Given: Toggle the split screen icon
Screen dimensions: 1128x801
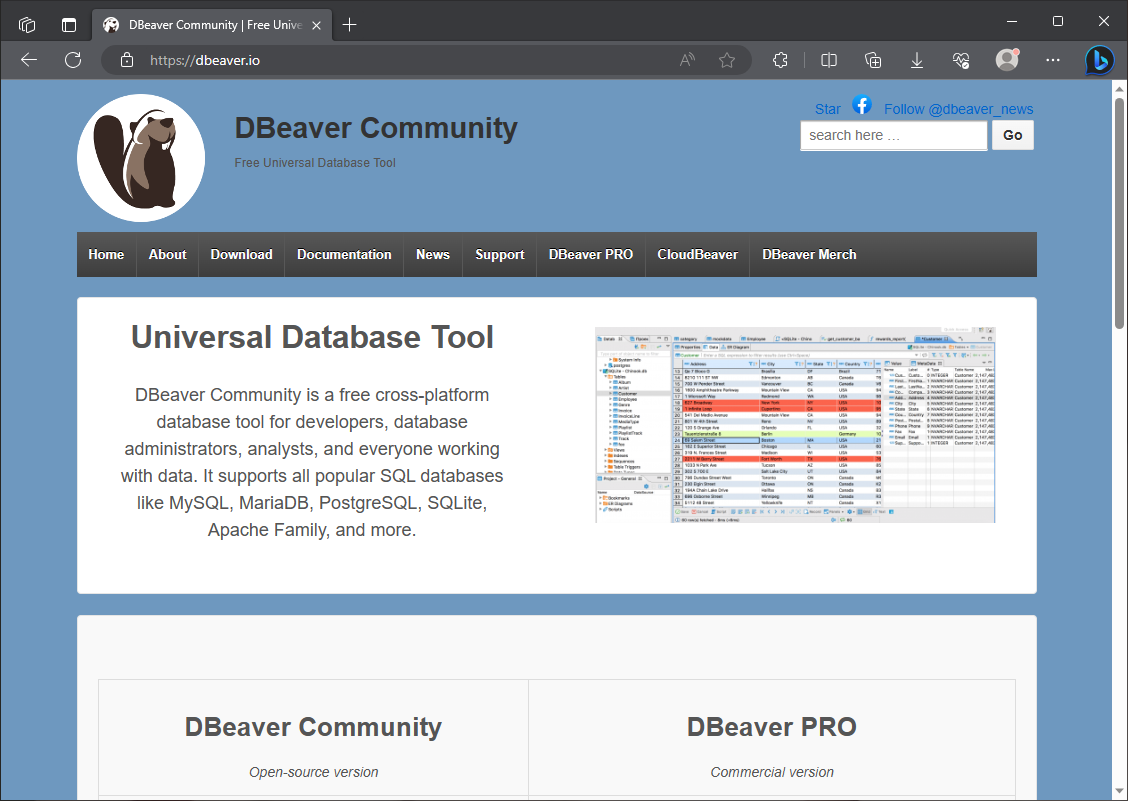Looking at the screenshot, I should pyautogui.click(x=829, y=60).
